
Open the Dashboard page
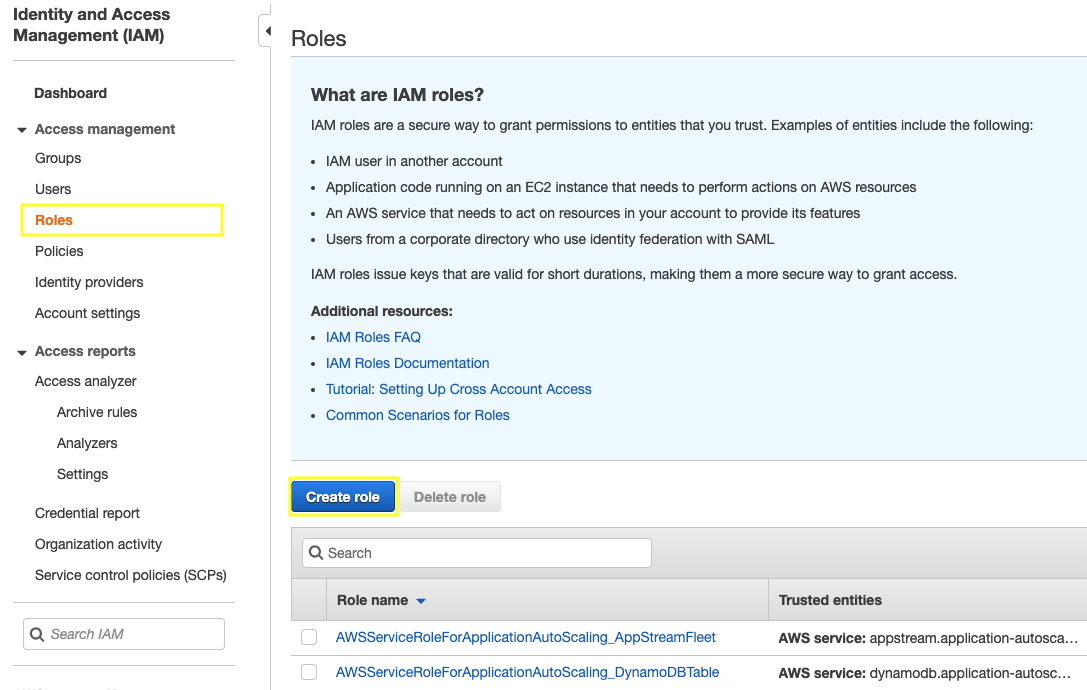coord(71,93)
